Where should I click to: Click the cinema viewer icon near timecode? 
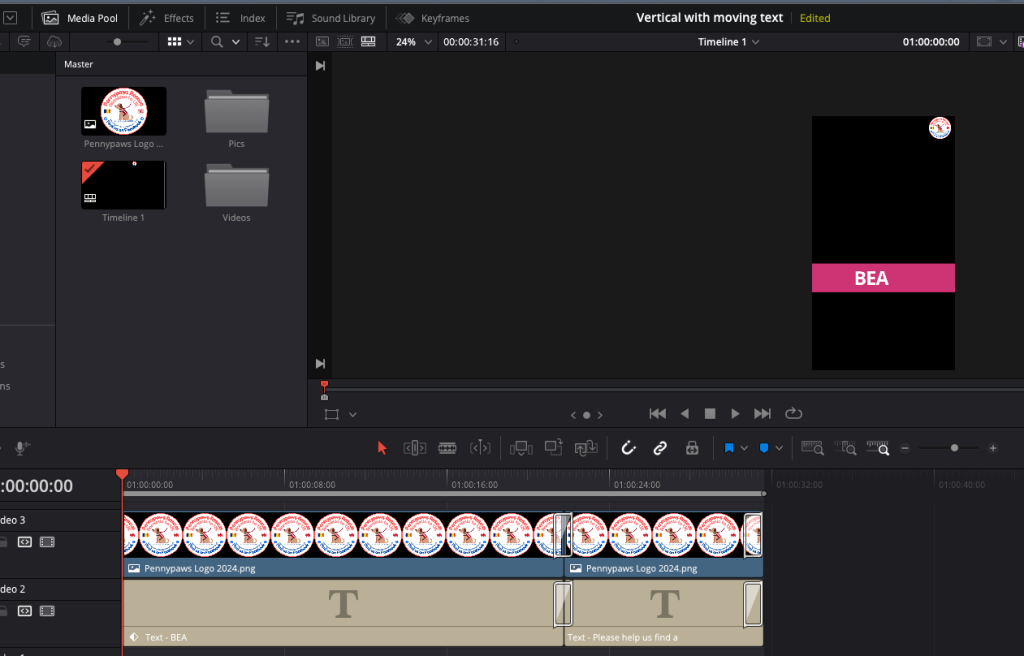click(x=984, y=42)
